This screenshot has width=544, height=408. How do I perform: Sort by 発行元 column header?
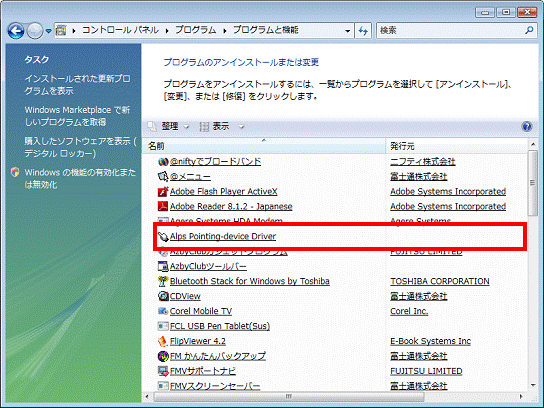point(457,146)
